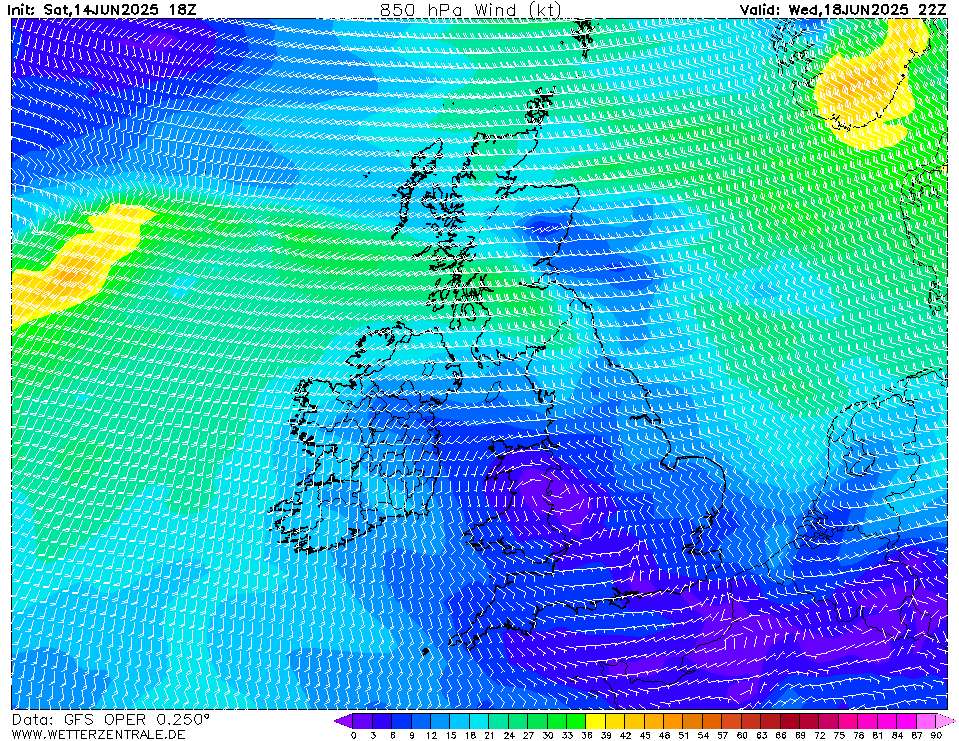Image resolution: width=959 pixels, height=741 pixels.
Task: Click the WWW.WETTERZENTRALE.DE text
Action: [x=98, y=734]
